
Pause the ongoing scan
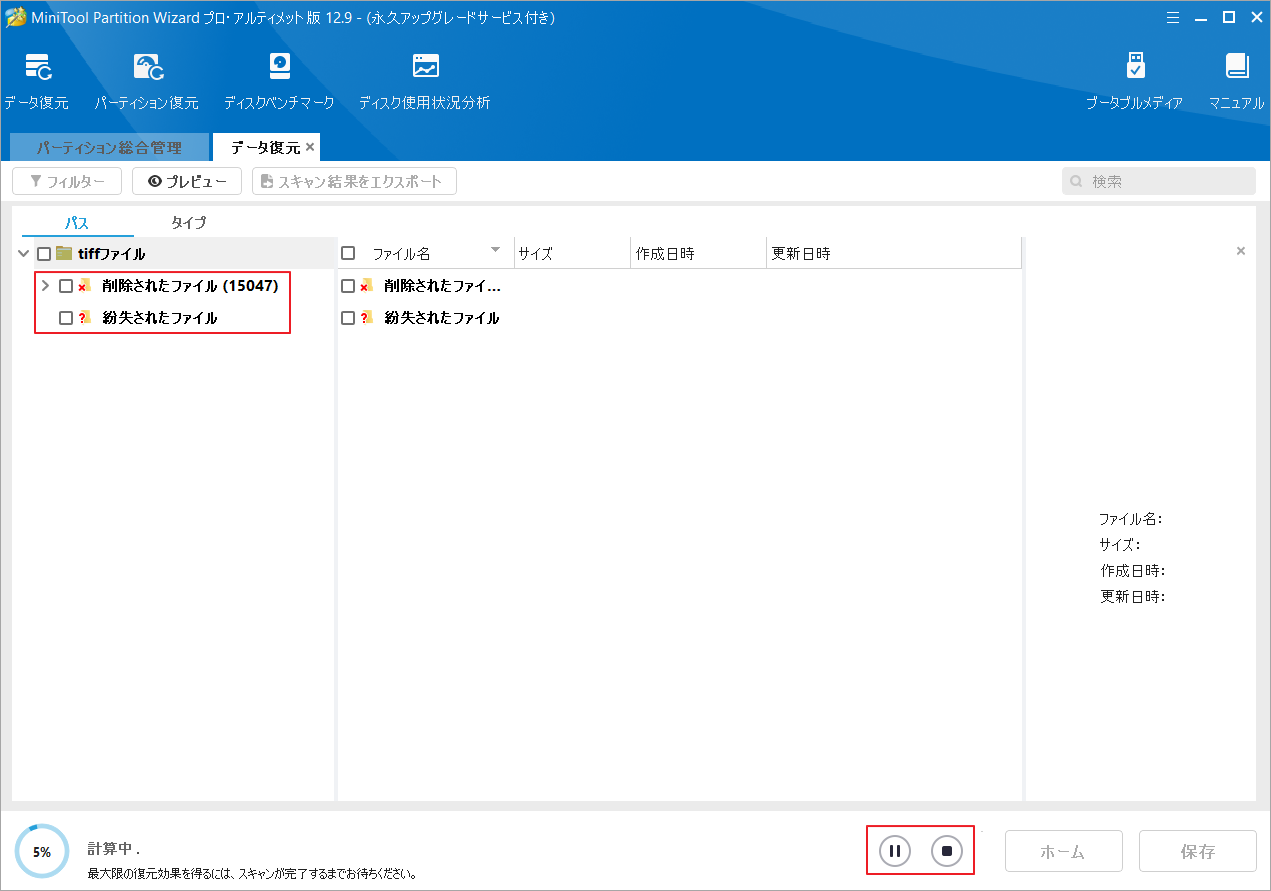click(x=893, y=851)
